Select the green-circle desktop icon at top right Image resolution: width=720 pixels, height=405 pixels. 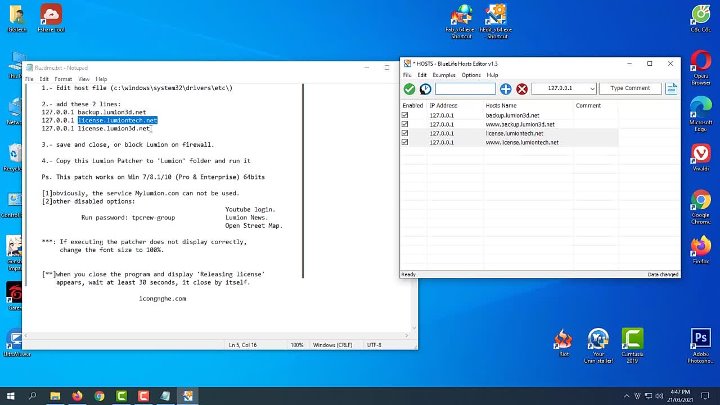click(701, 18)
